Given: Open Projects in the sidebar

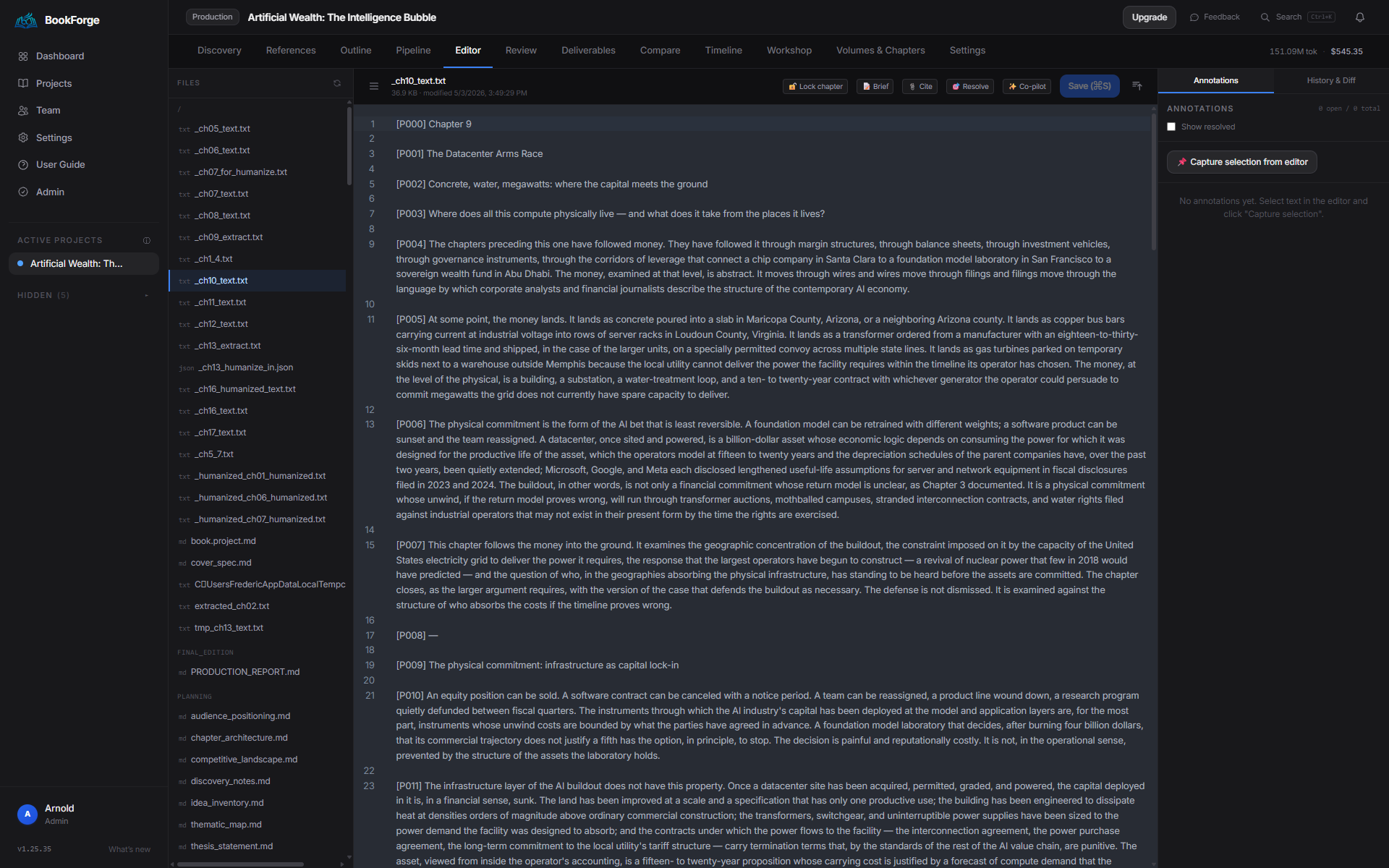Looking at the screenshot, I should pos(54,84).
